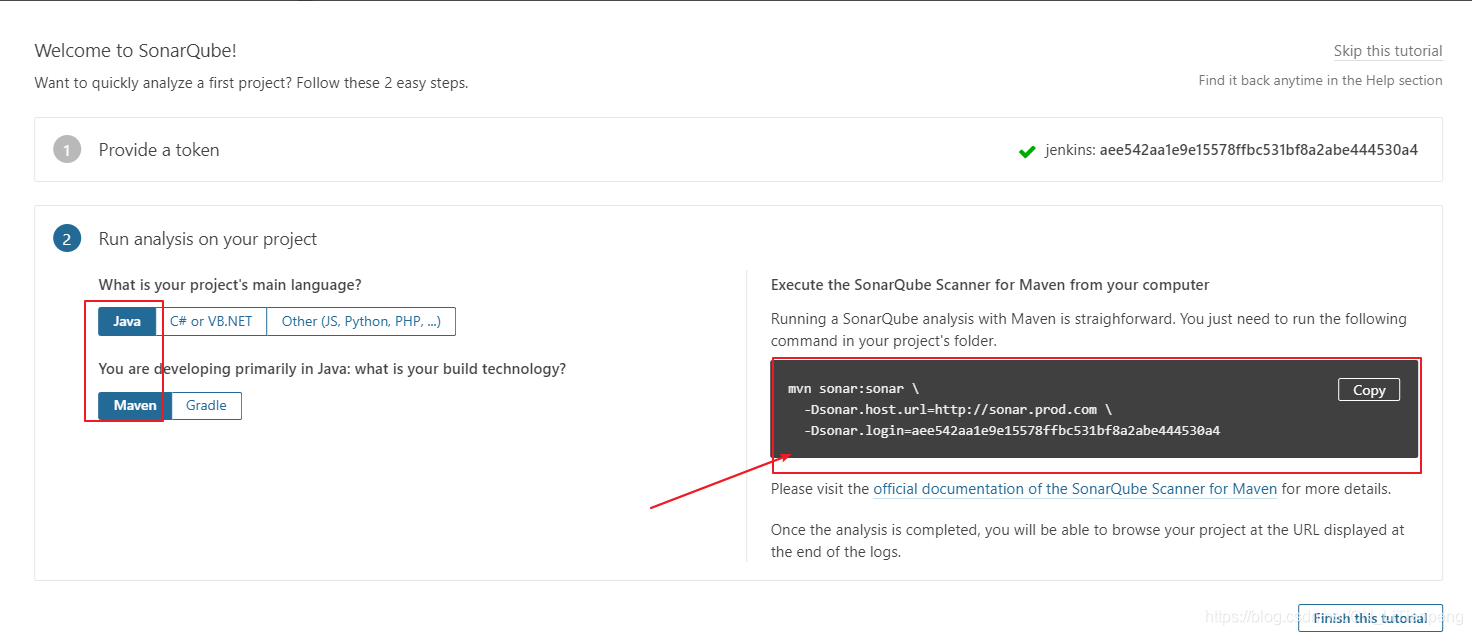
Task: Click step 1 number circle
Action: point(67,150)
